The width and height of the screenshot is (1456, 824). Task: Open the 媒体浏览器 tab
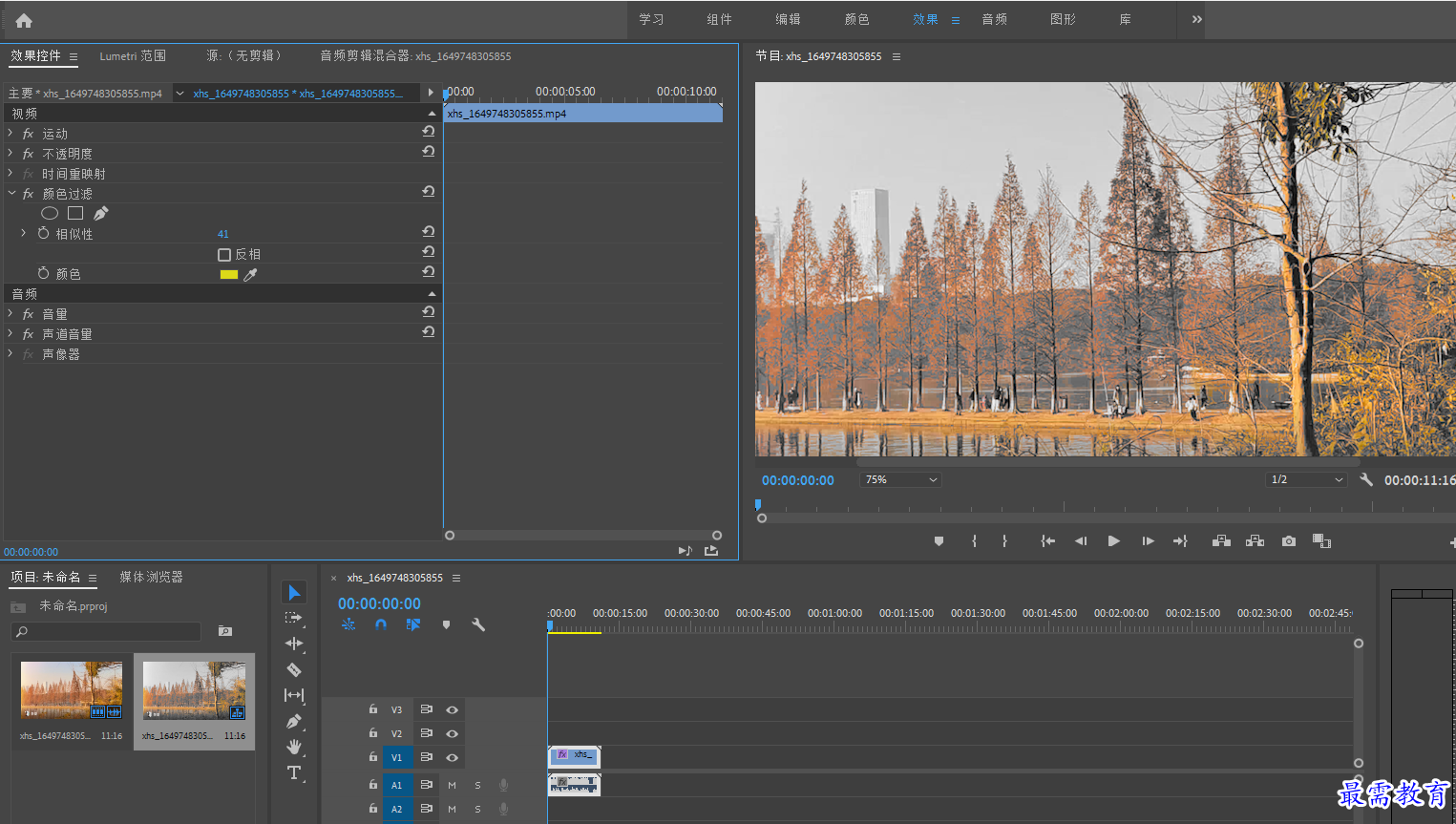(x=151, y=577)
